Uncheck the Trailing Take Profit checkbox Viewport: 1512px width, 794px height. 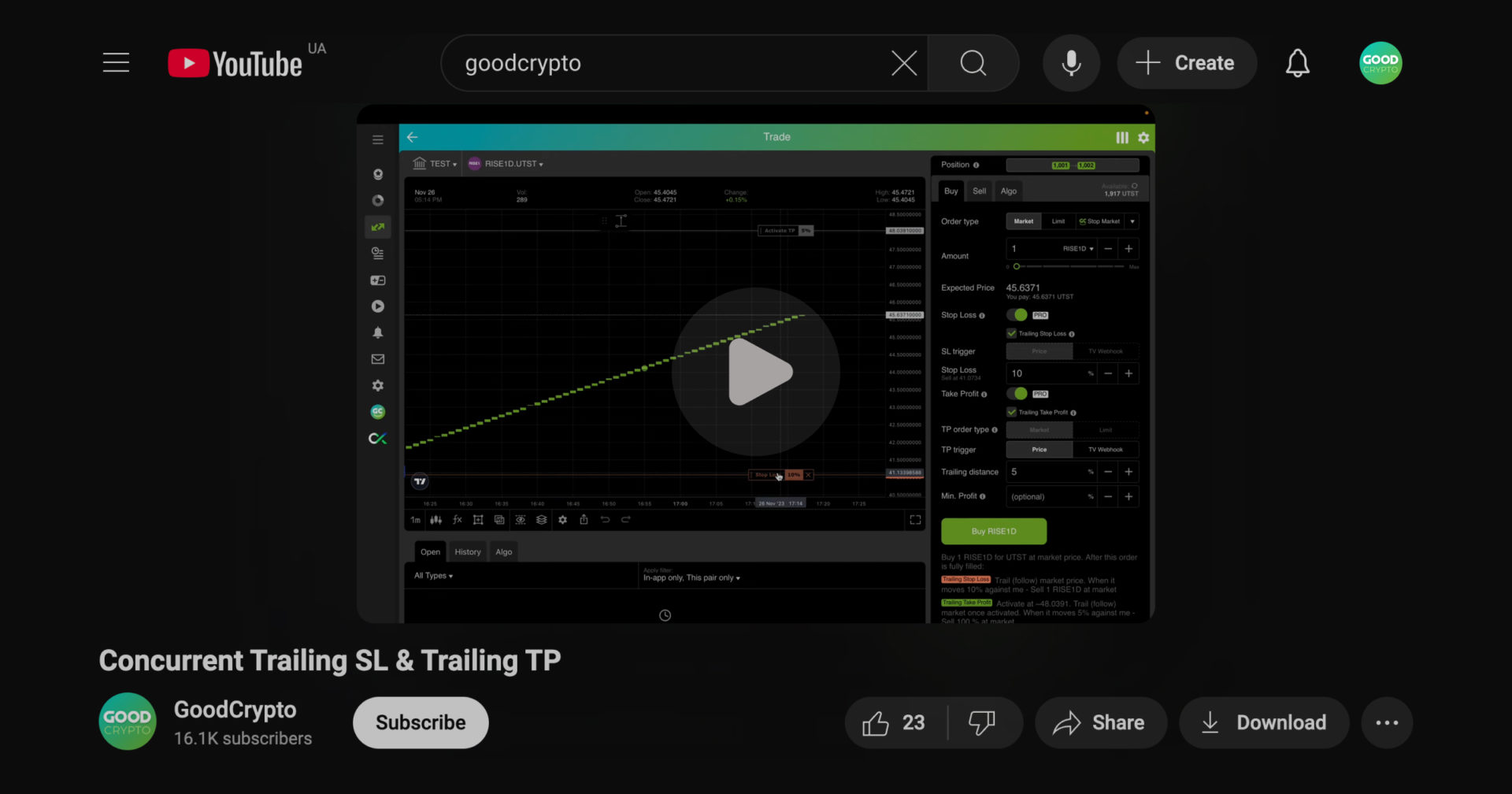pyautogui.click(x=1011, y=411)
